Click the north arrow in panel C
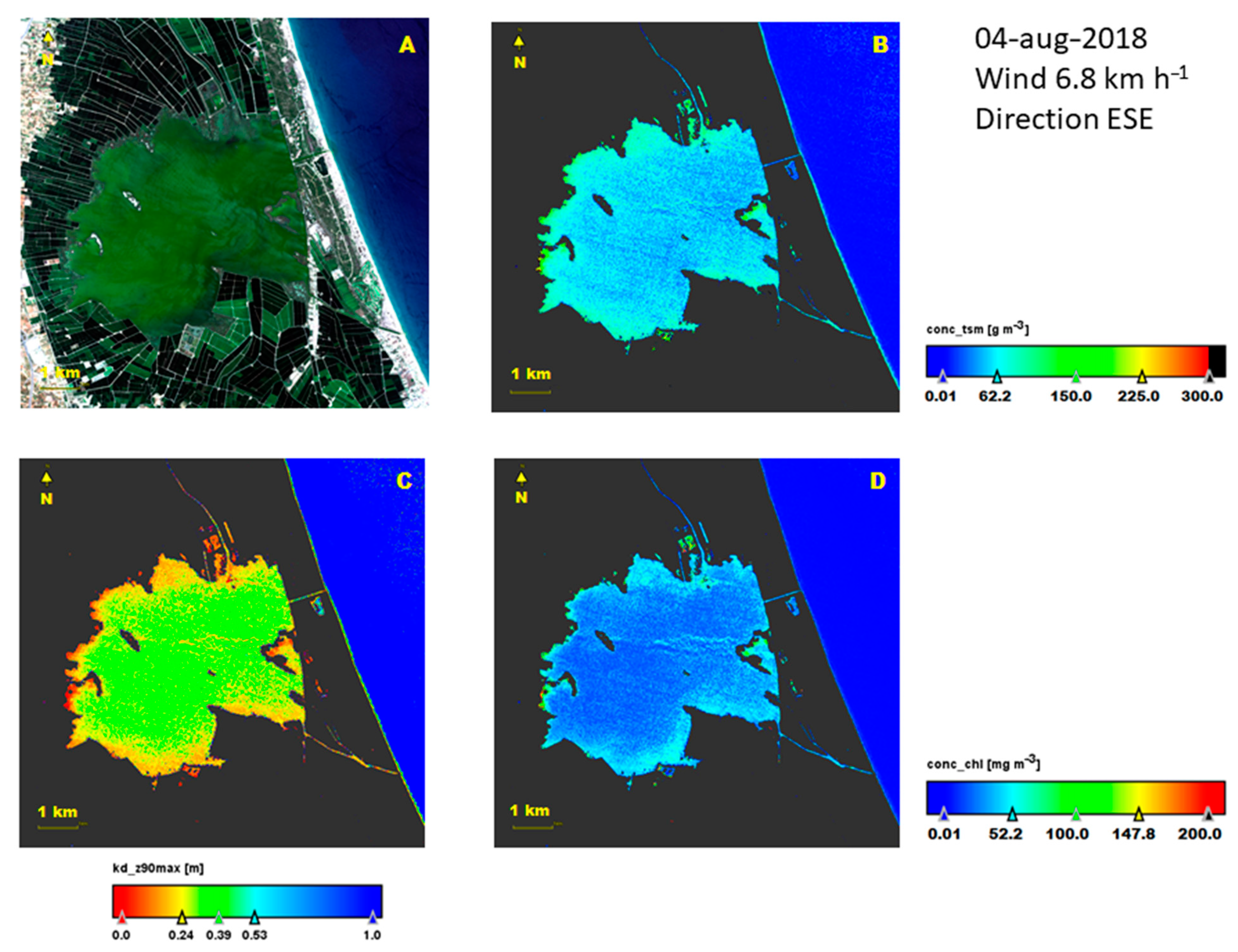 point(46,479)
